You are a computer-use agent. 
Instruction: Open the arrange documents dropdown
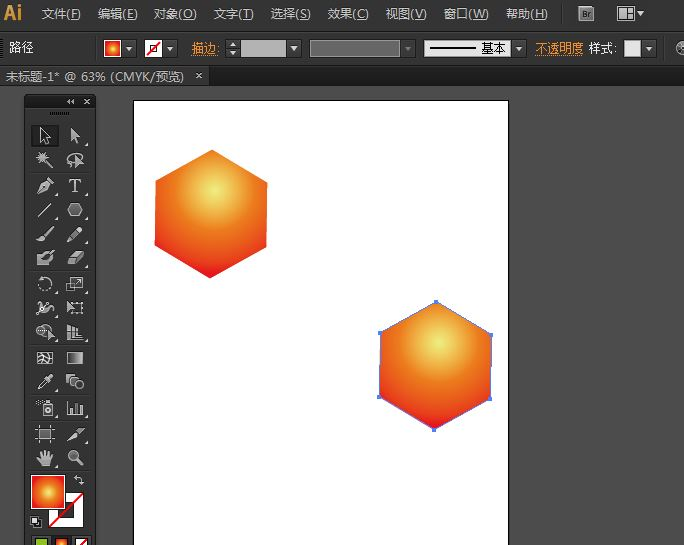tap(630, 14)
